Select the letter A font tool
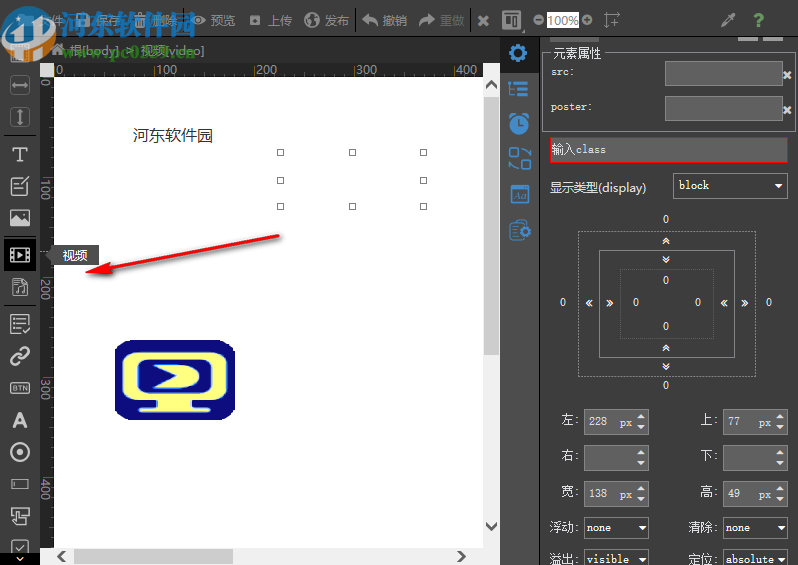798x565 pixels. (20, 420)
